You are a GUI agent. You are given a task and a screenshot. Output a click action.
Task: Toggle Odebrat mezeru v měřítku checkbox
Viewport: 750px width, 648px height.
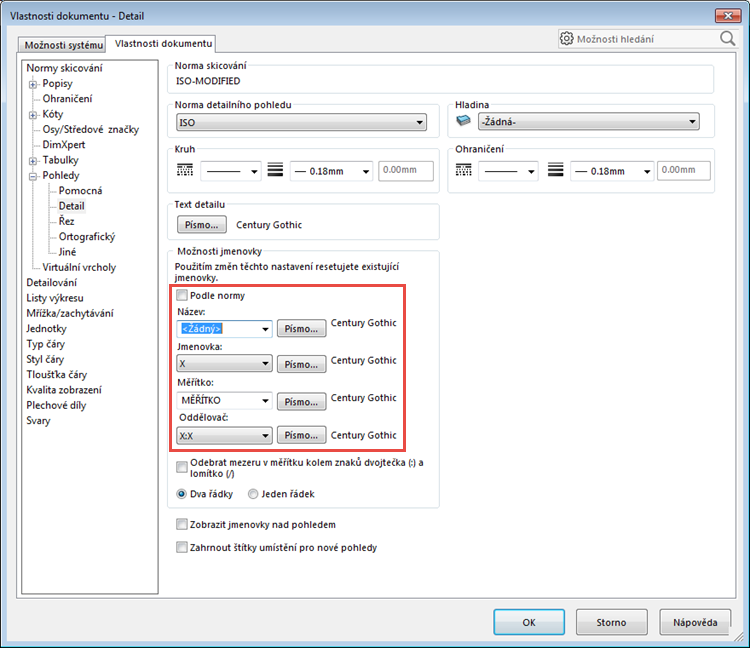coord(182,467)
